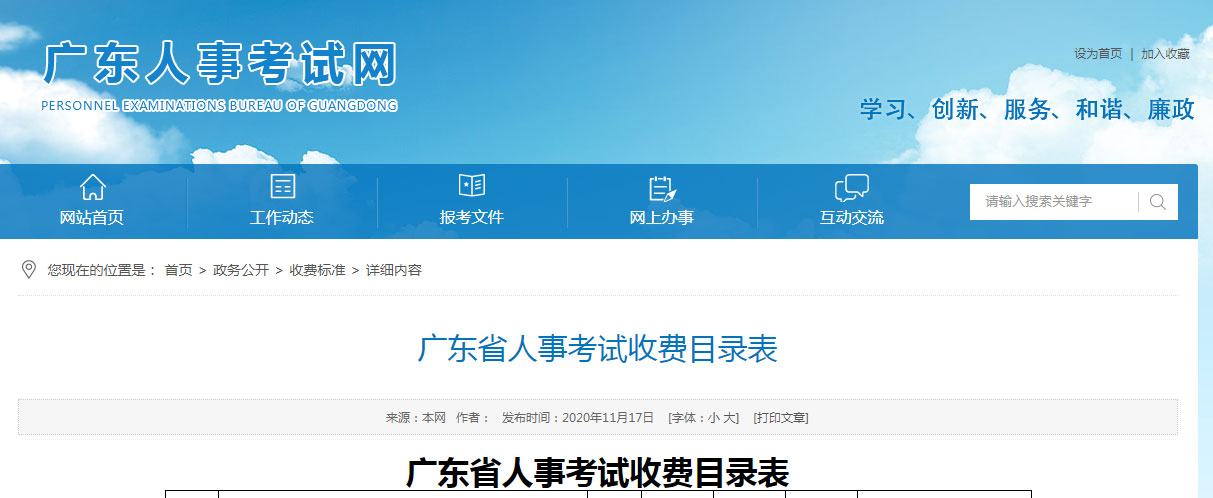Open the 网站首页 menu item
The image size is (1213, 498).
(x=92, y=217)
